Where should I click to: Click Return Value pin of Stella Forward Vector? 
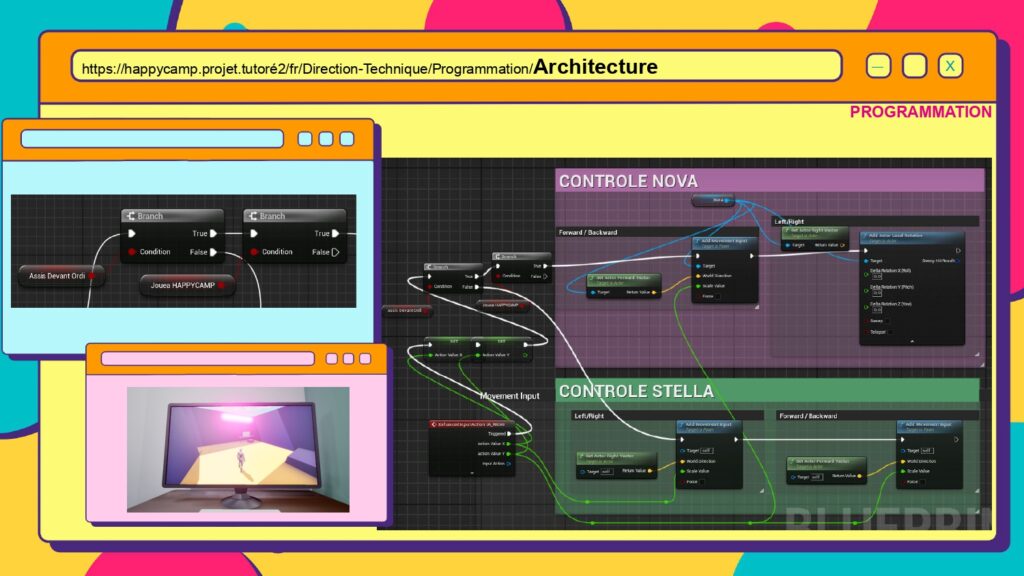860,476
